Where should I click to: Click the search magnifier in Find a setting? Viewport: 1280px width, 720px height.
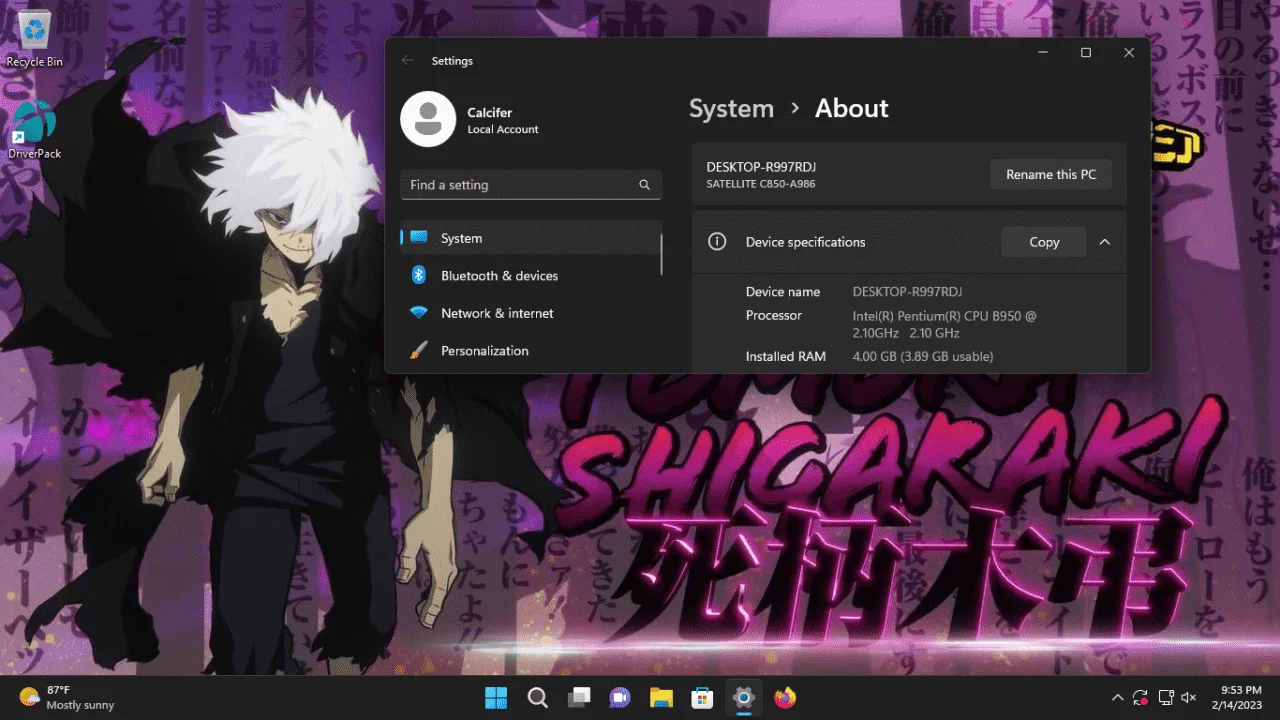(645, 185)
